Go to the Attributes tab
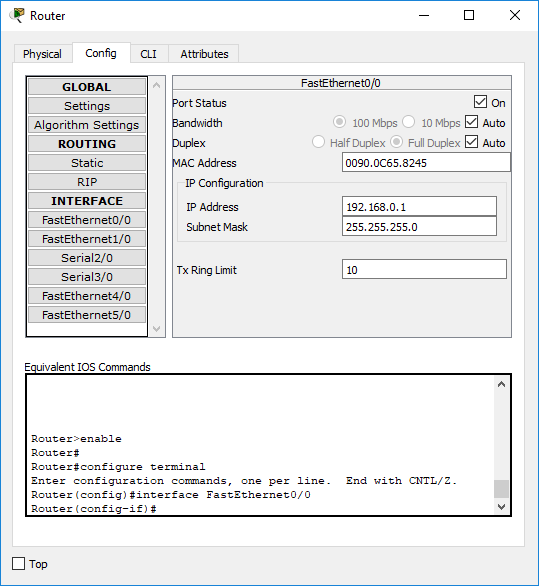 [x=204, y=54]
